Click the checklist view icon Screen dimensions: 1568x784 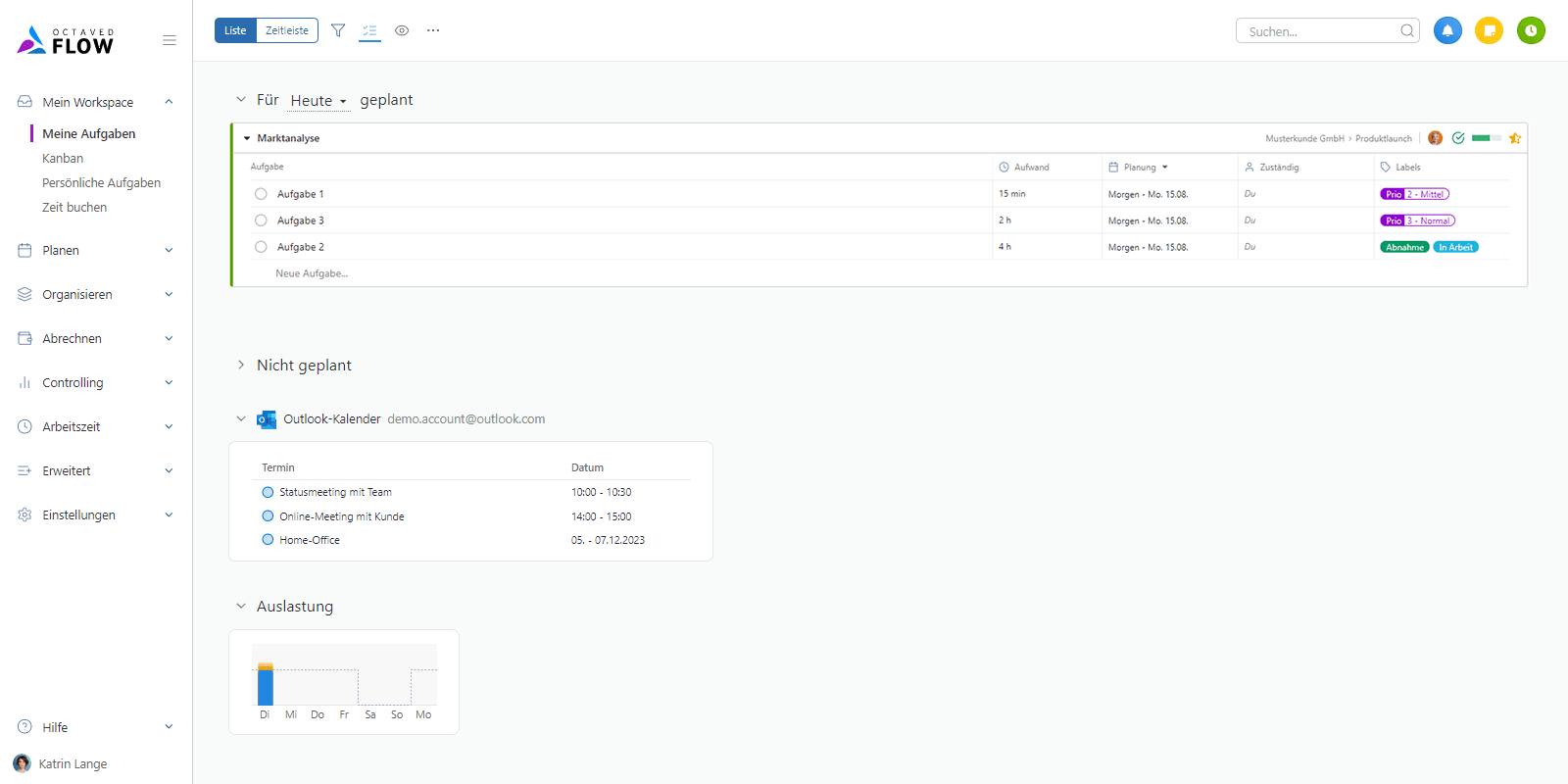click(x=369, y=30)
